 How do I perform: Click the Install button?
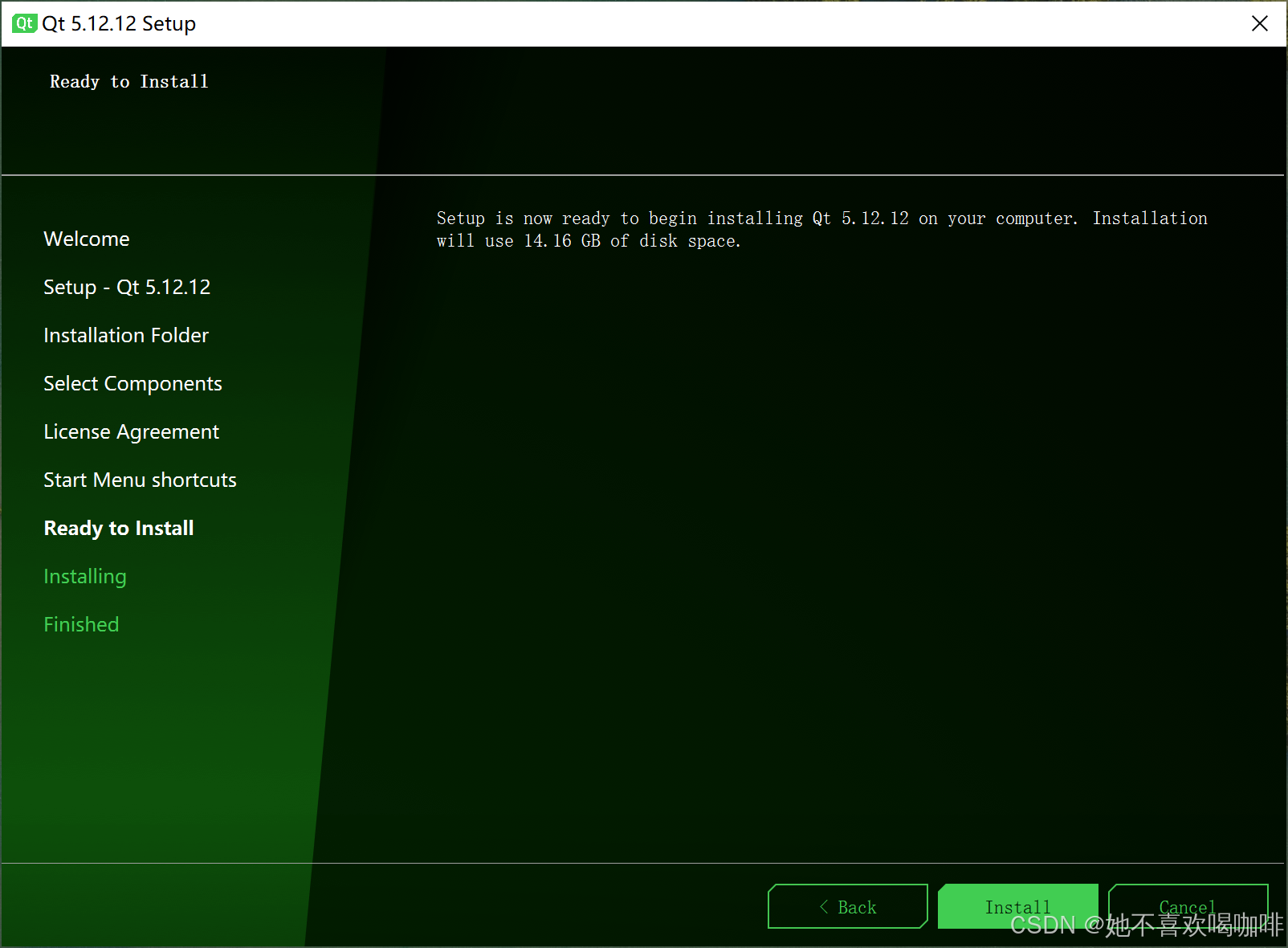click(x=1017, y=906)
